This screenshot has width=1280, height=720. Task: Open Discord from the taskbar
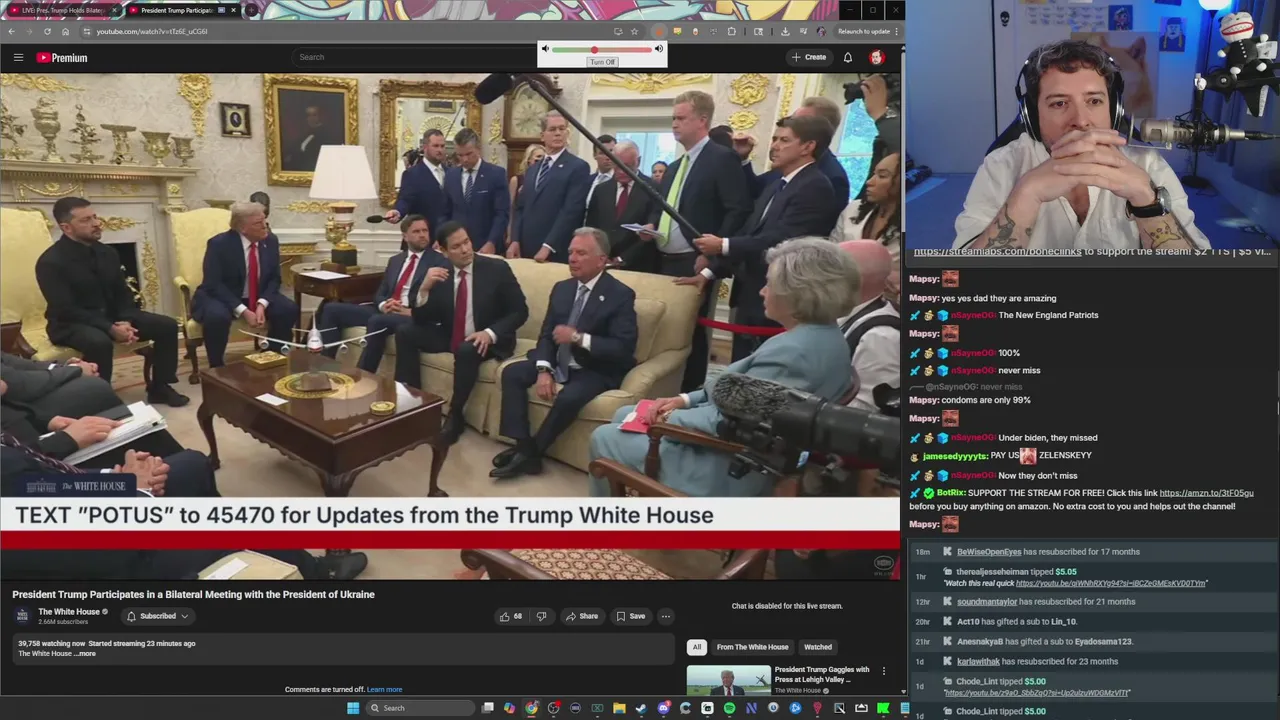pyautogui.click(x=664, y=708)
